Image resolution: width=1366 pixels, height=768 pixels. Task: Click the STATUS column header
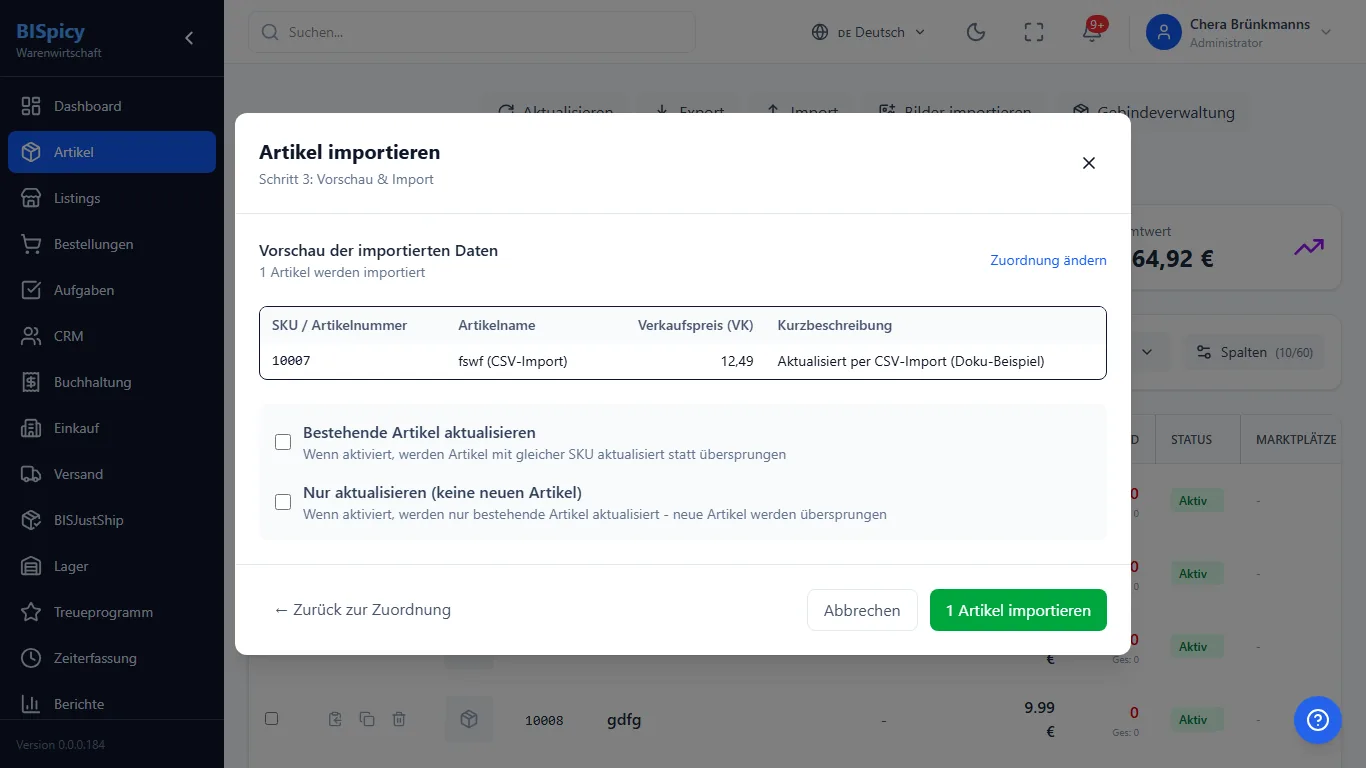point(1192,439)
